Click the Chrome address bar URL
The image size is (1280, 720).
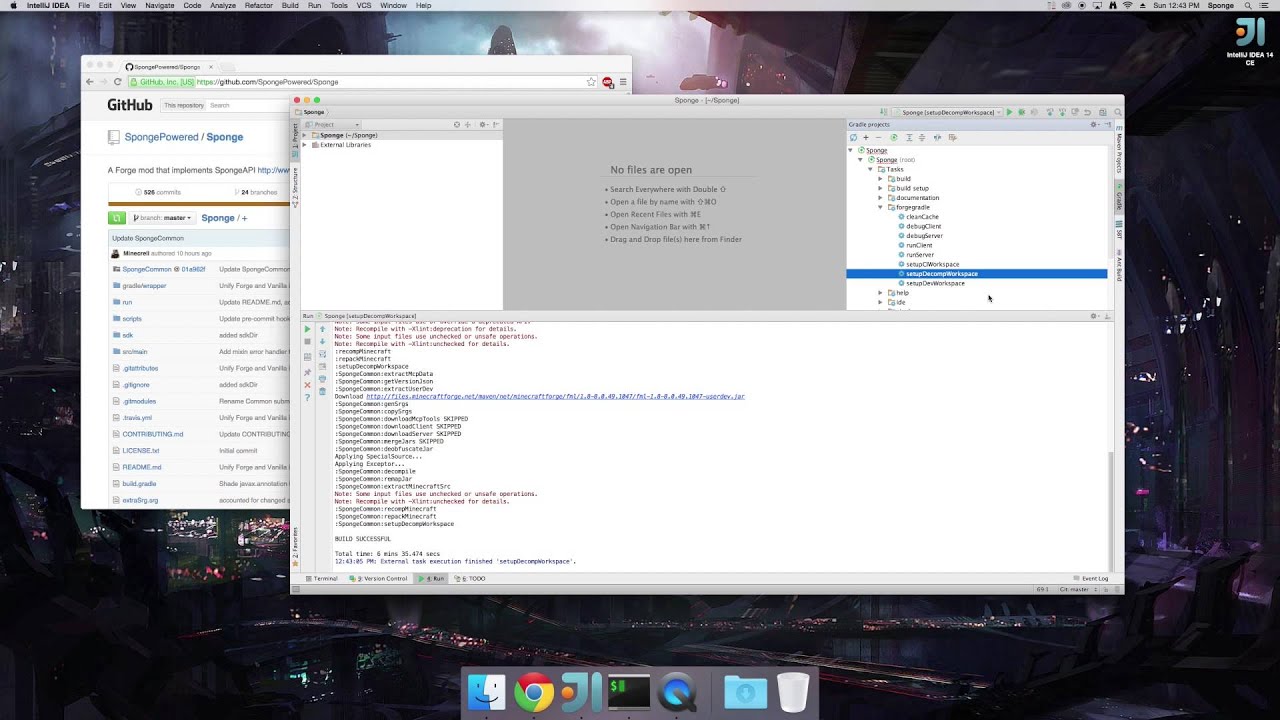268,82
